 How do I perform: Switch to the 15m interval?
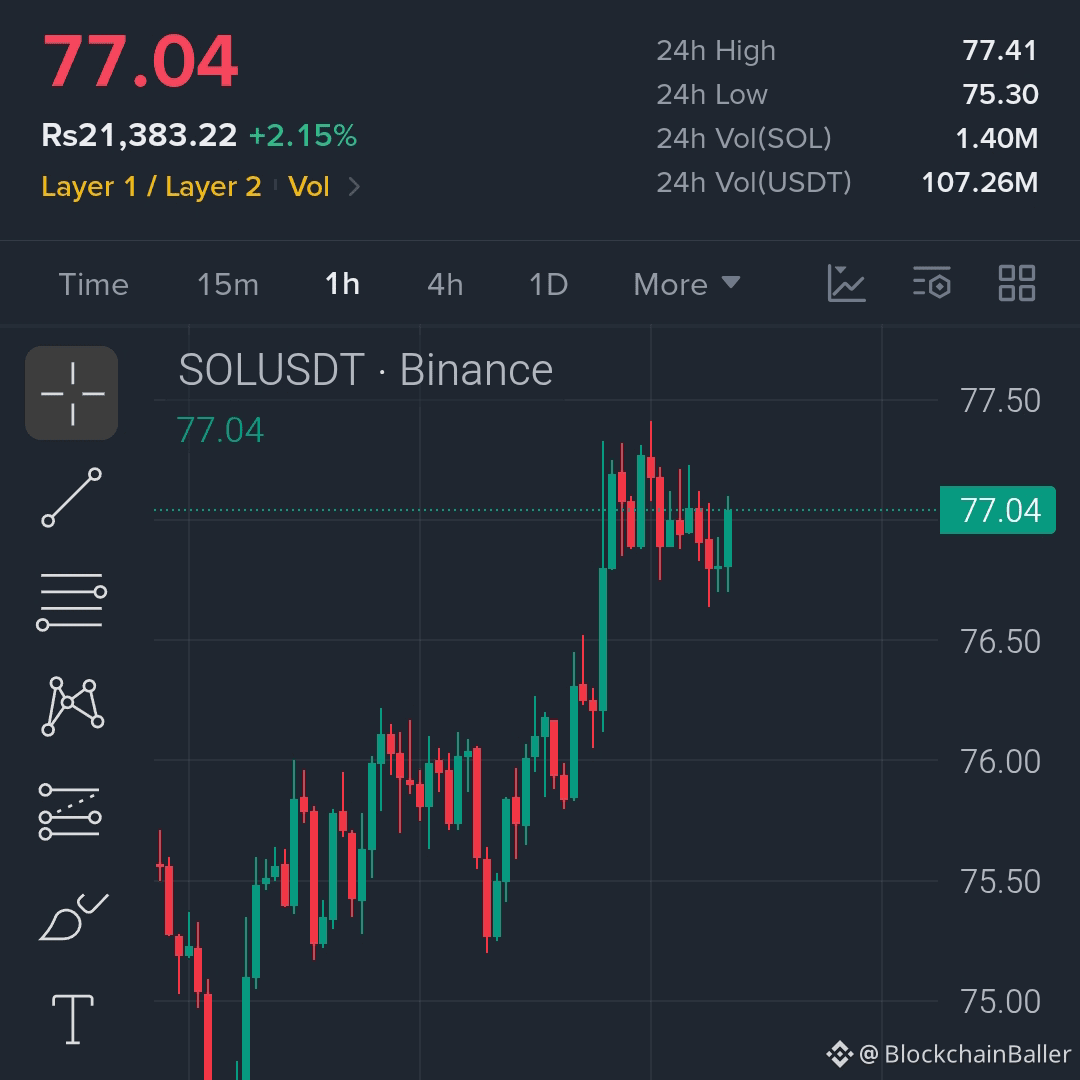228,284
